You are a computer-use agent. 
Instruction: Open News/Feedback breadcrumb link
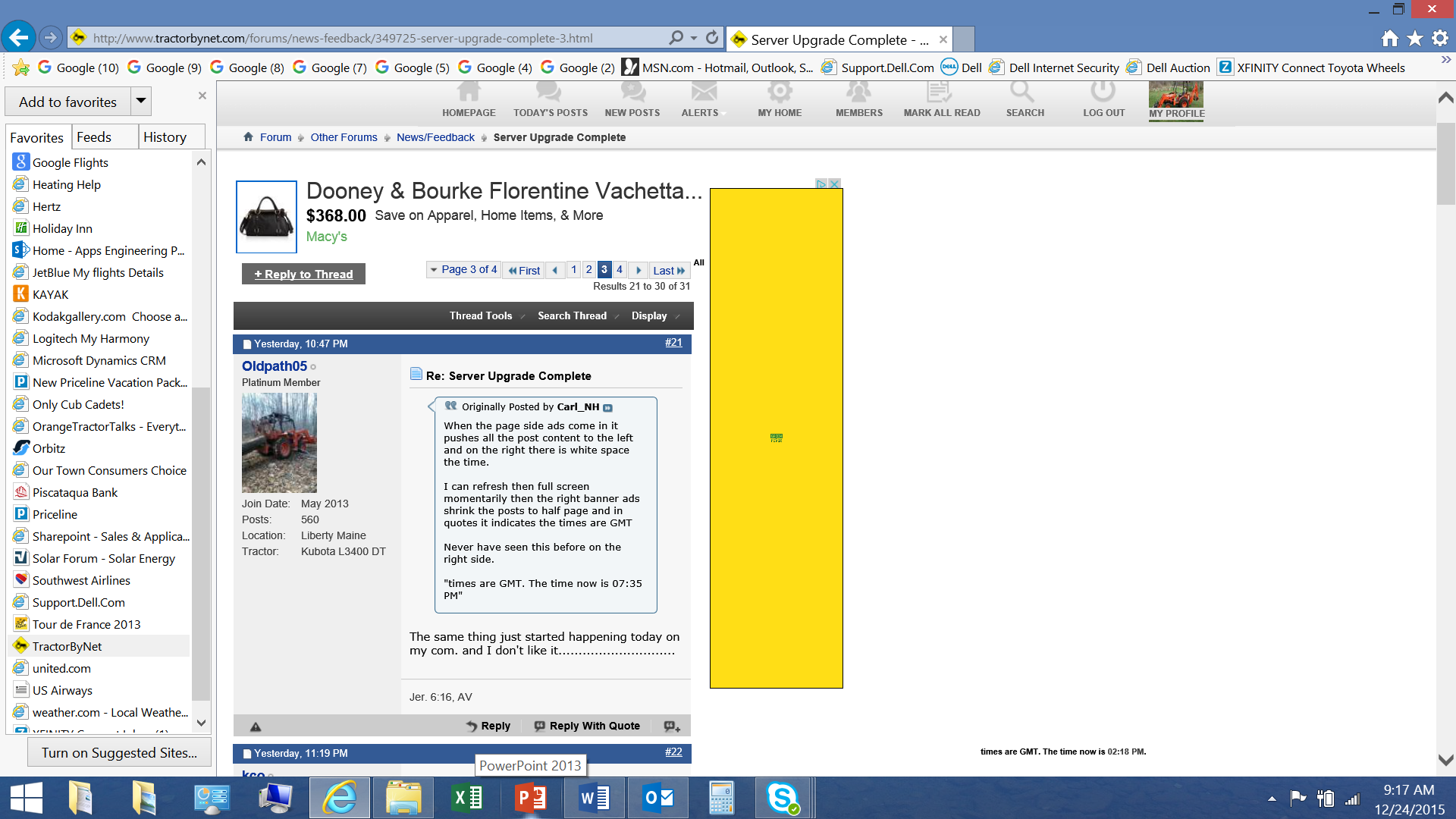[x=435, y=137]
